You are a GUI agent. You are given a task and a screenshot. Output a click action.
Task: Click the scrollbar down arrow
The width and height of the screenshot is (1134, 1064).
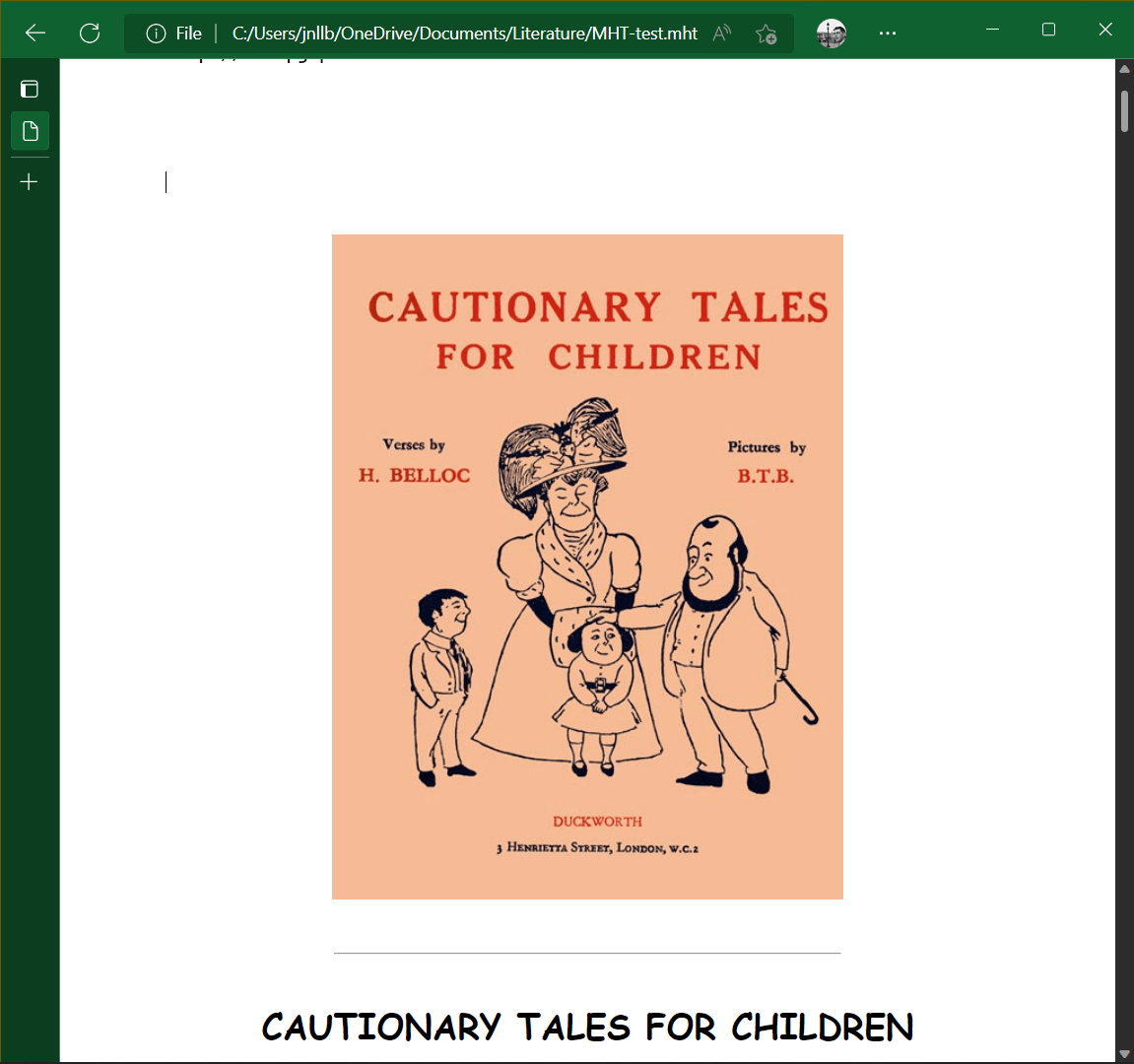tap(1124, 1054)
